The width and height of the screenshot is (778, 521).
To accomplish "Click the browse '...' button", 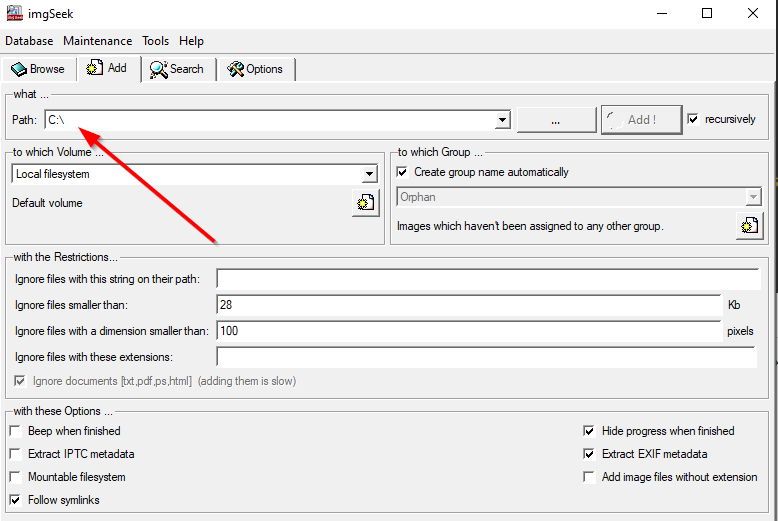I will pyautogui.click(x=556, y=120).
